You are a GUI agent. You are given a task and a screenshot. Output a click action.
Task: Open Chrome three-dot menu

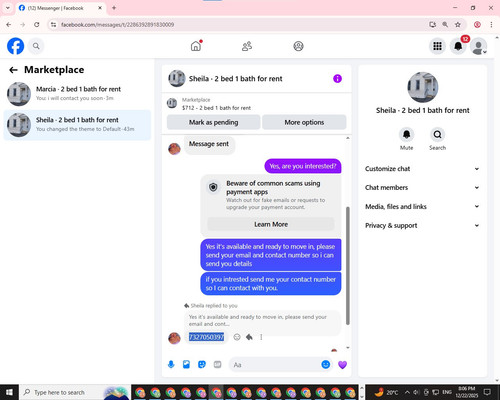pos(491,24)
